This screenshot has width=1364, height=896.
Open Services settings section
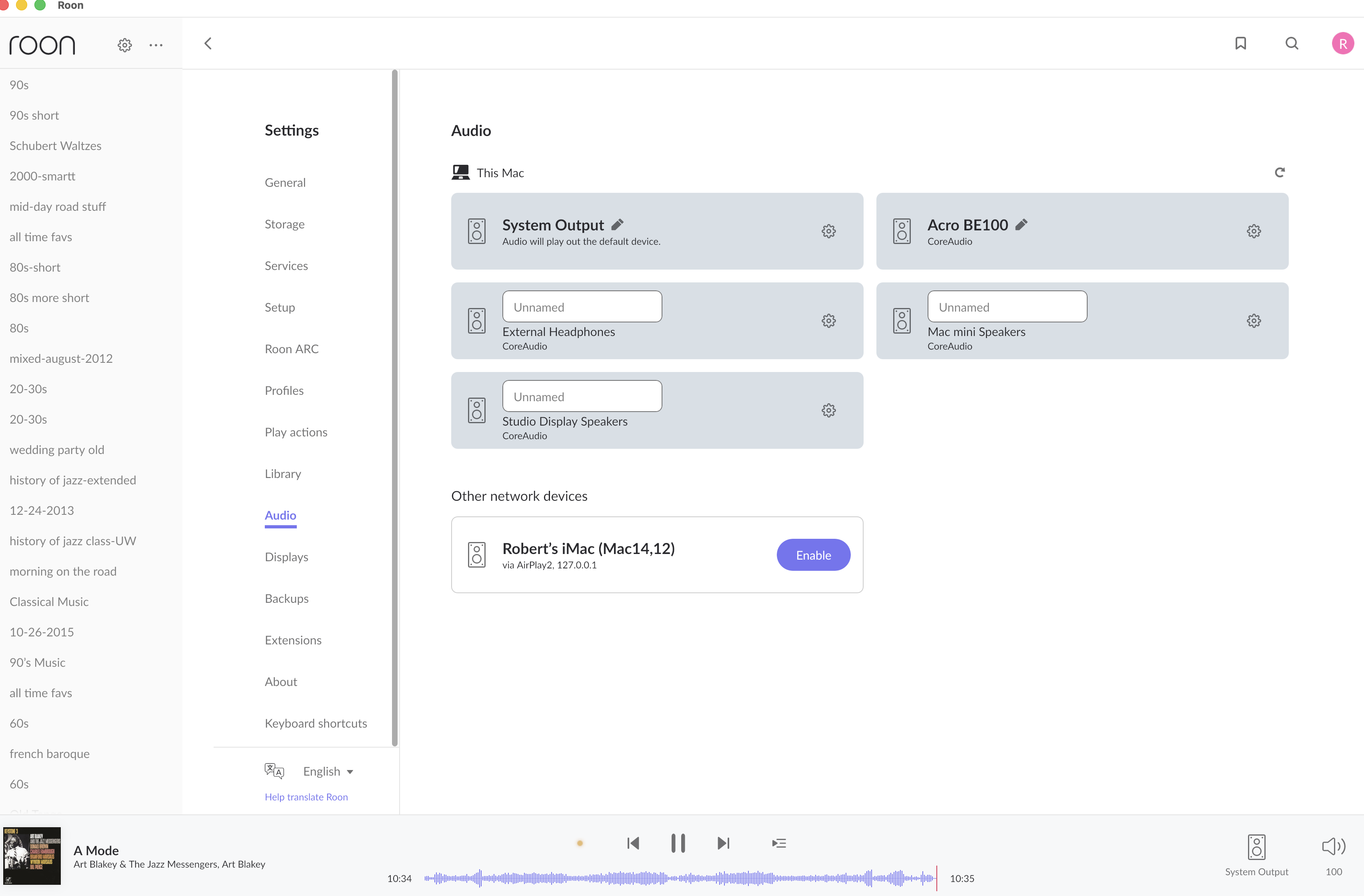pos(286,266)
